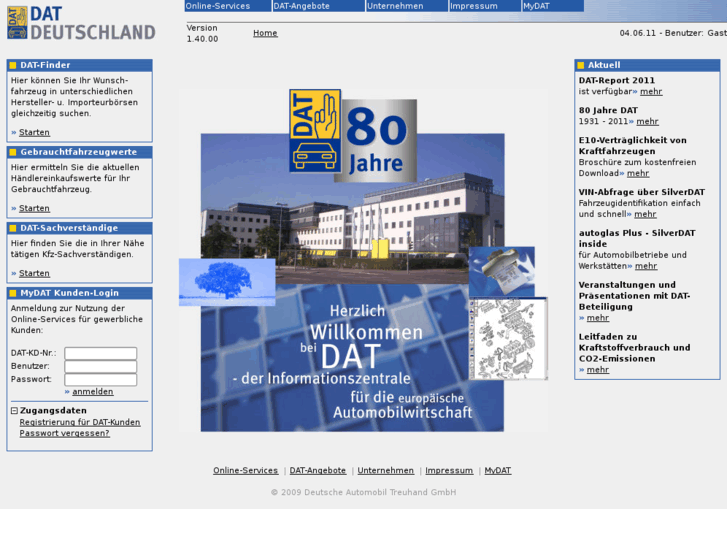This screenshot has height=545, width=727.
Task: Click footer MyDAT link
Action: point(498,470)
